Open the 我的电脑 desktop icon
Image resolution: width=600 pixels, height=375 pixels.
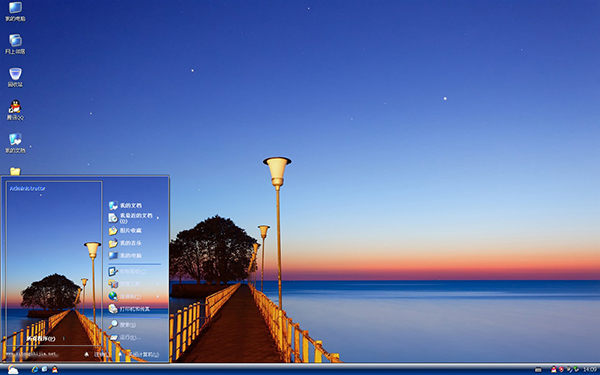[15, 11]
